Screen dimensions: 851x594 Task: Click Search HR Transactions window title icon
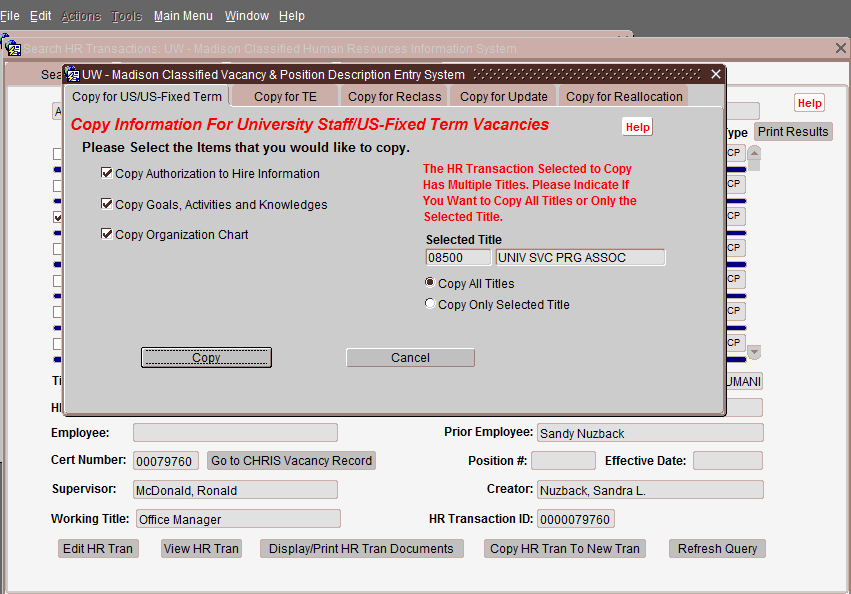coord(14,48)
